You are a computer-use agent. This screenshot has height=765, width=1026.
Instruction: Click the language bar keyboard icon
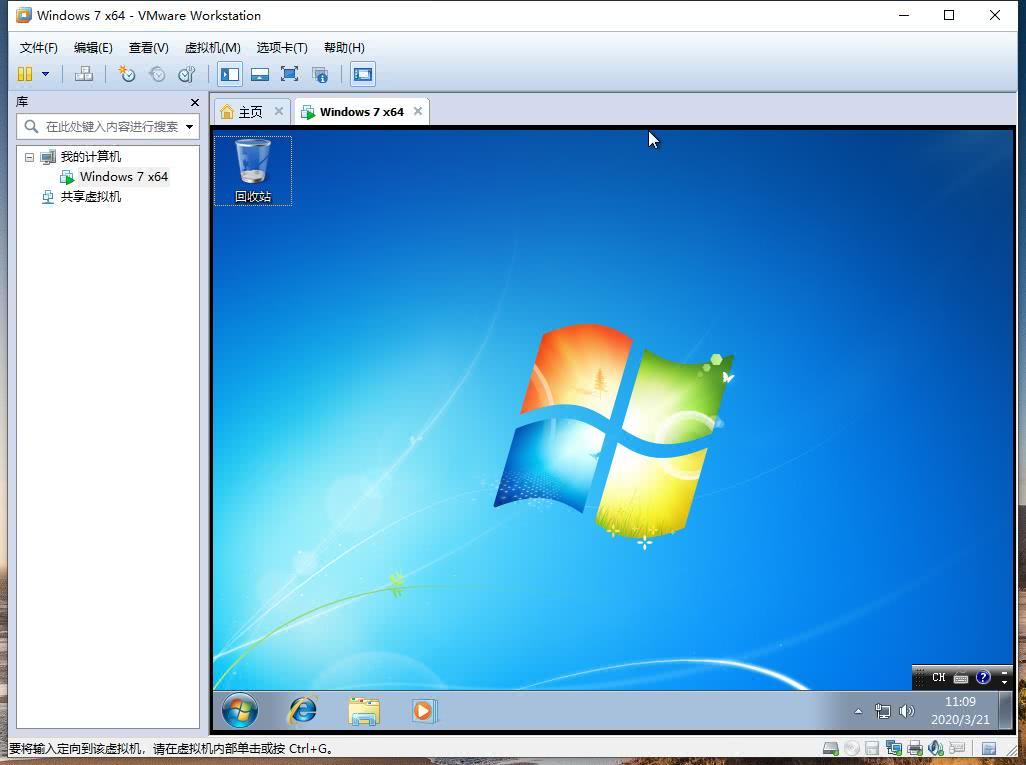(961, 678)
